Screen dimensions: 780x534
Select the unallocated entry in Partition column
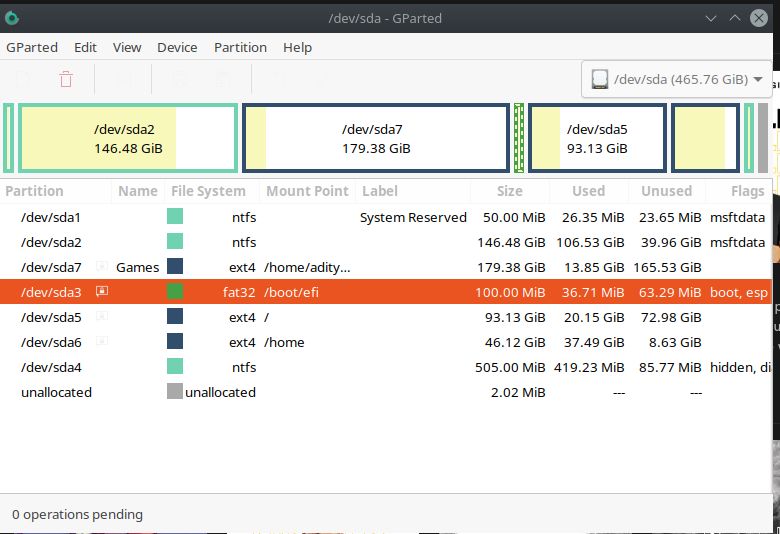click(56, 392)
